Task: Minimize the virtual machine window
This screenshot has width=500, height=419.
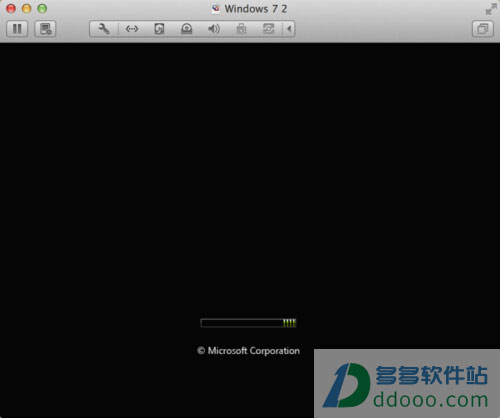Action: [x=27, y=8]
